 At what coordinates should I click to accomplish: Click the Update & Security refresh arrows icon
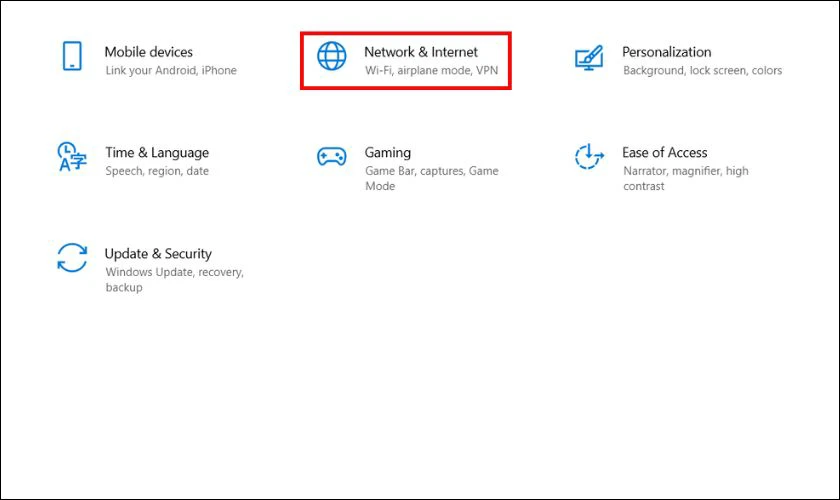(x=72, y=258)
